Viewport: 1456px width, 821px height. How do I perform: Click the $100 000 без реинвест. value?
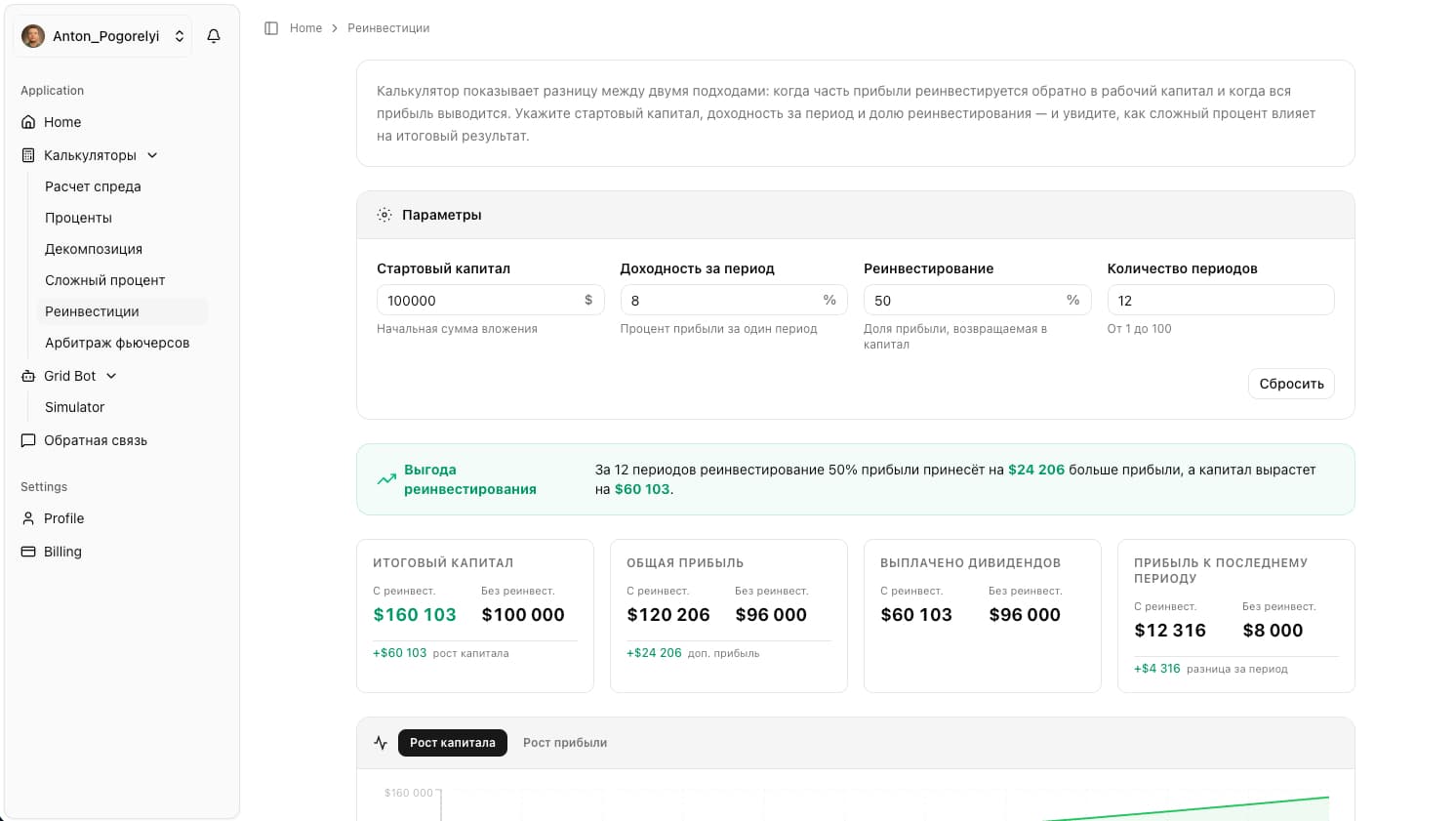click(x=523, y=615)
